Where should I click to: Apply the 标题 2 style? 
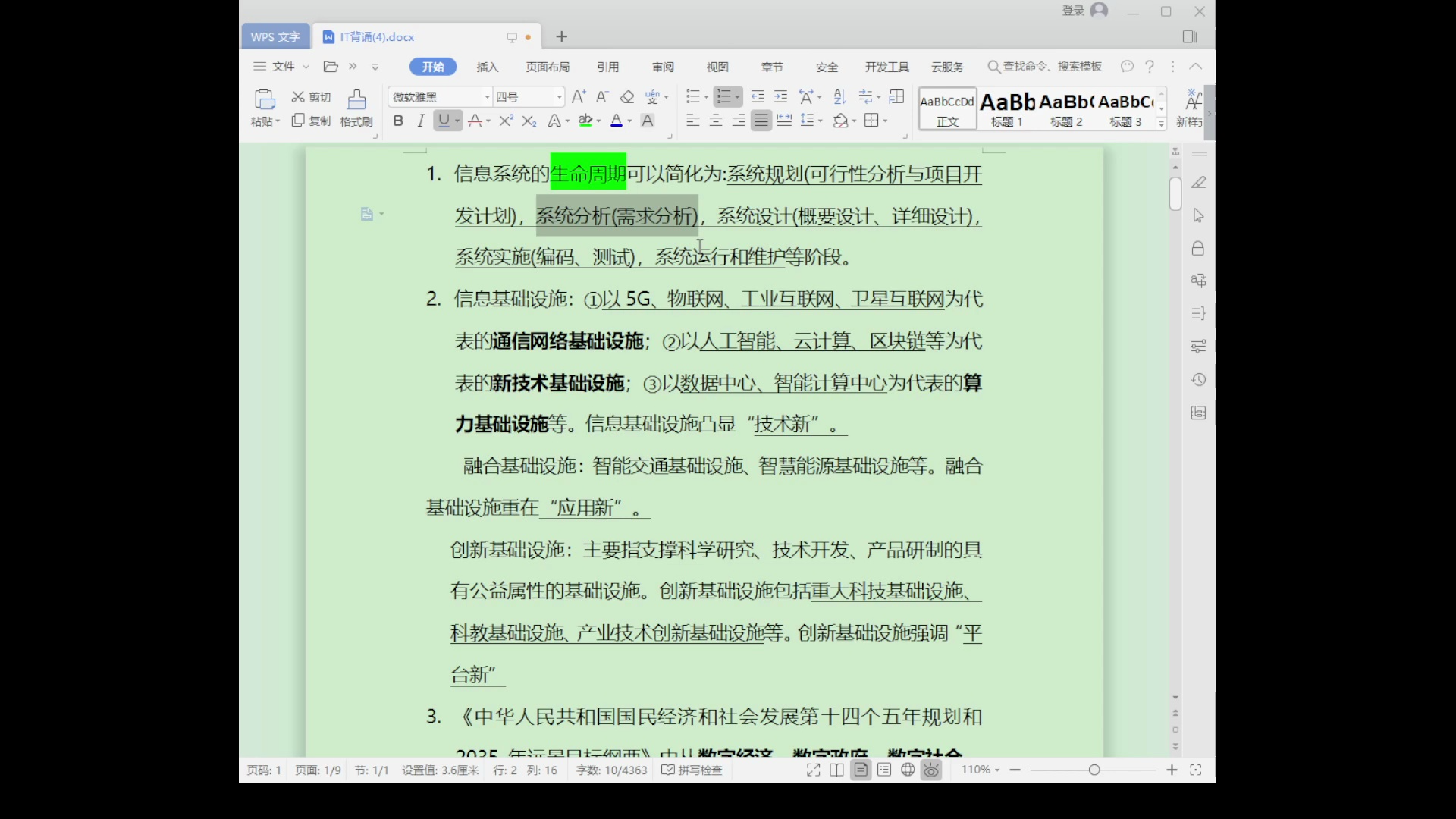[1066, 108]
